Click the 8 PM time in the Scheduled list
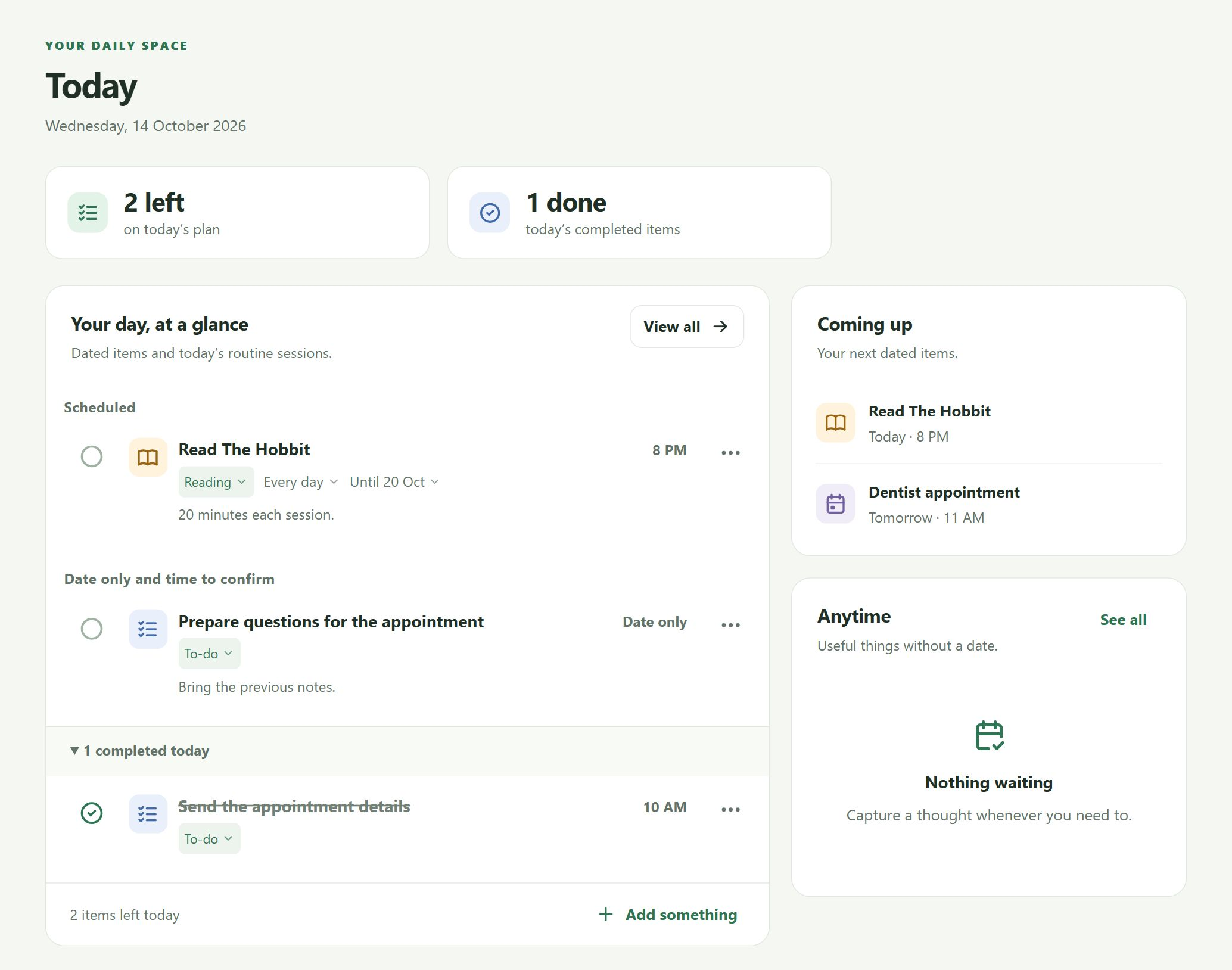The height and width of the screenshot is (970, 1232). point(669,450)
